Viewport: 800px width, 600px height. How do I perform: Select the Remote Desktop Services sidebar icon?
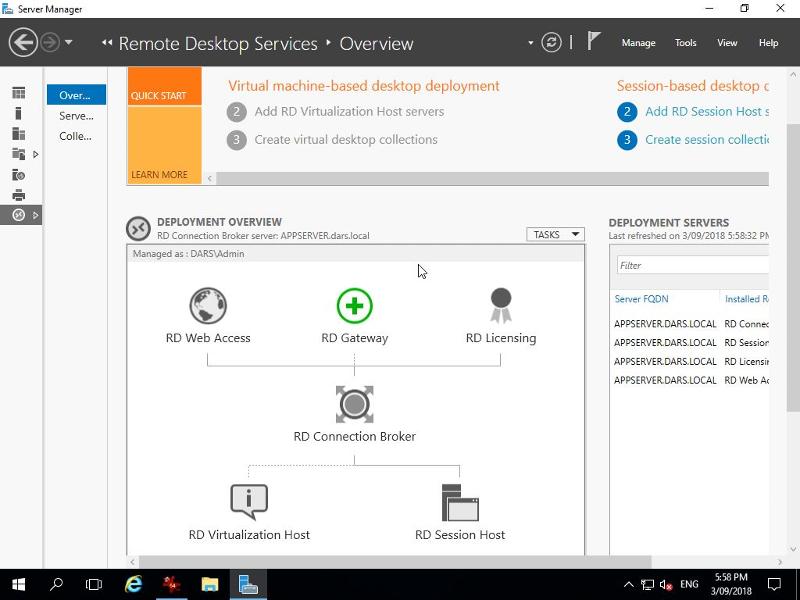18,215
